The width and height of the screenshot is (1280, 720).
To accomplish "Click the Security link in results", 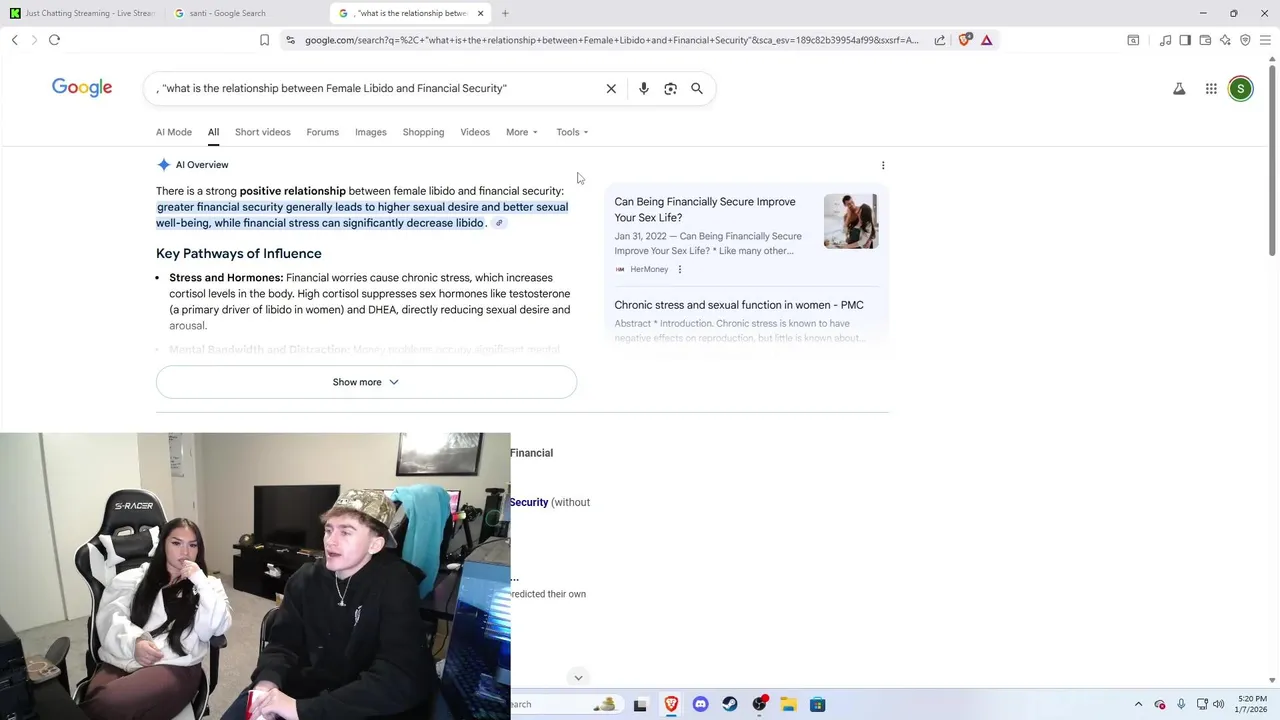I will click(529, 502).
